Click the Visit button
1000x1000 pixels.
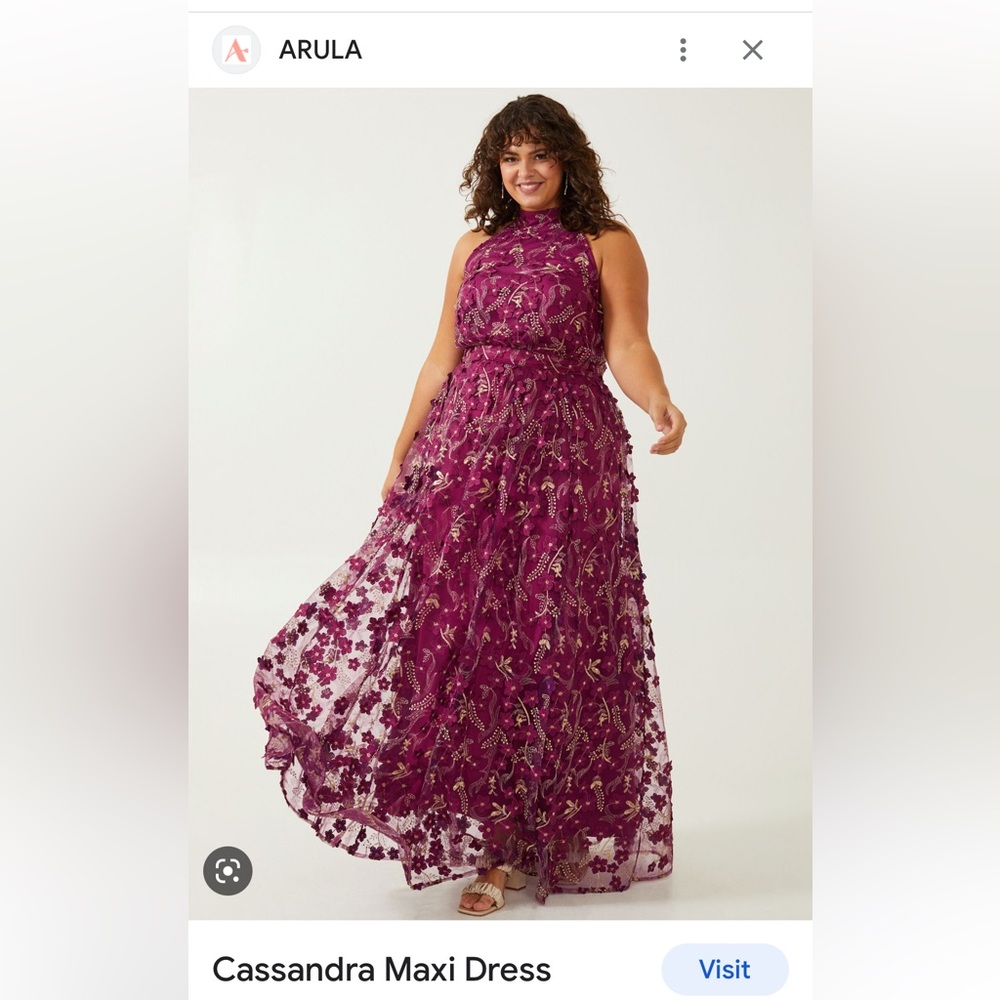click(x=724, y=969)
